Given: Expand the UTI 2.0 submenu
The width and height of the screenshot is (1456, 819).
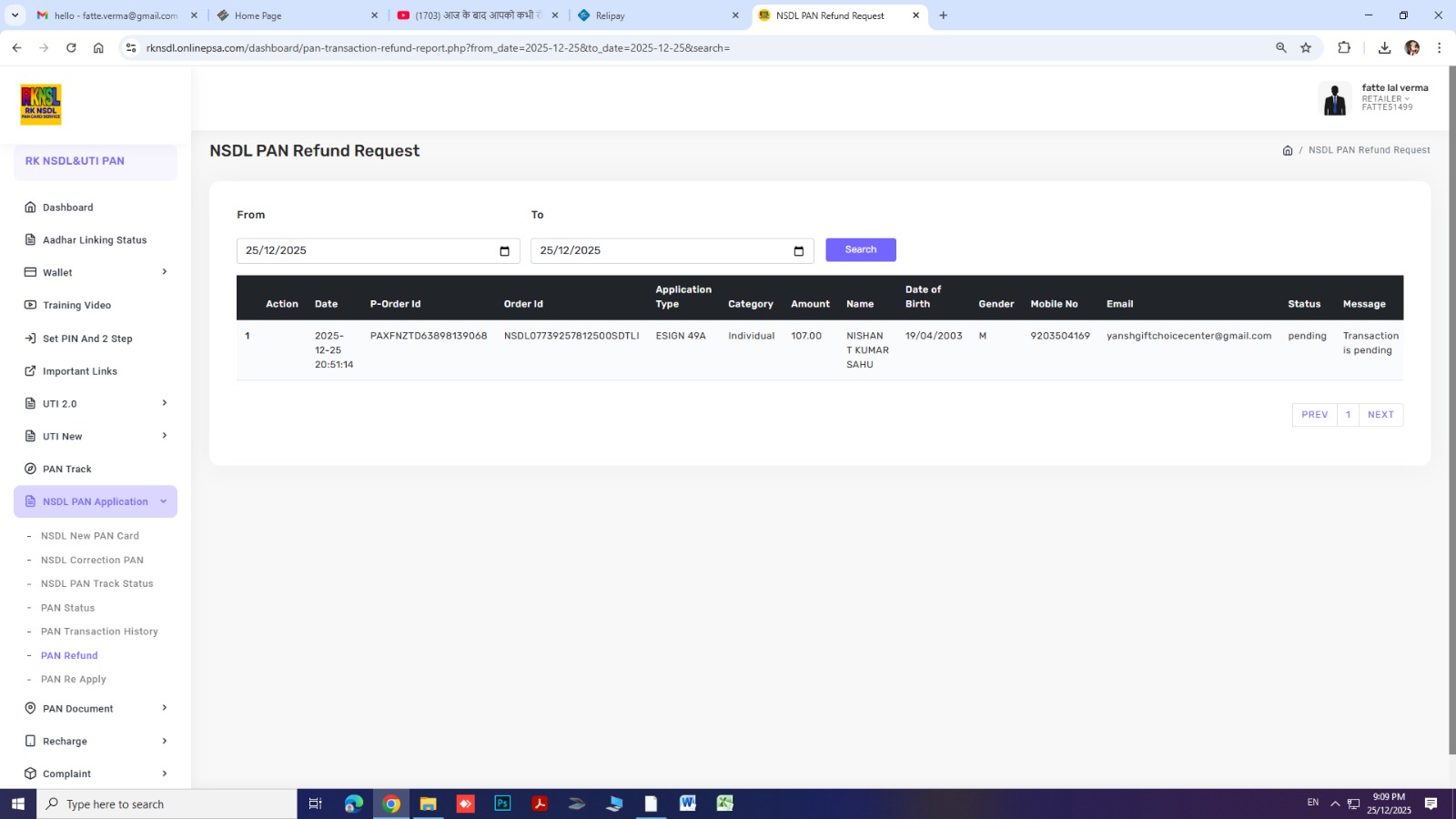Looking at the screenshot, I should 96,403.
